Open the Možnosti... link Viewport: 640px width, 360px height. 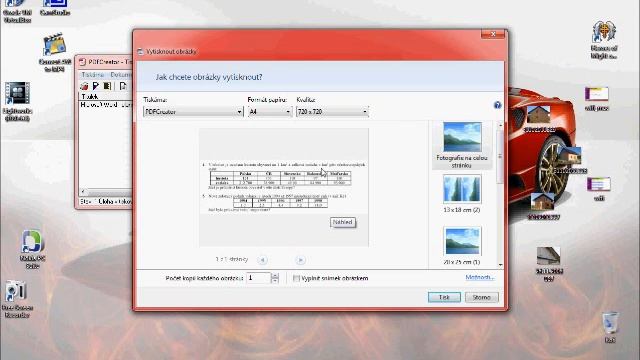[x=480, y=277]
